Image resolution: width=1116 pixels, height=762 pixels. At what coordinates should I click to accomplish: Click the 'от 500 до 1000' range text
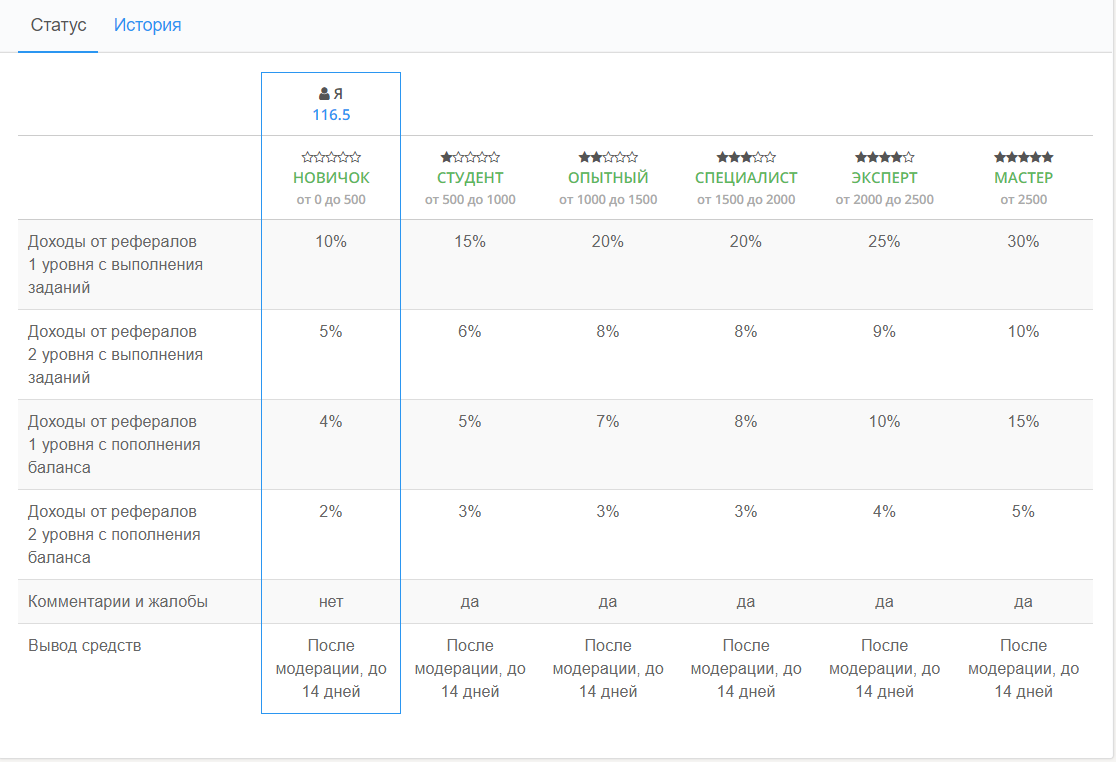[470, 200]
